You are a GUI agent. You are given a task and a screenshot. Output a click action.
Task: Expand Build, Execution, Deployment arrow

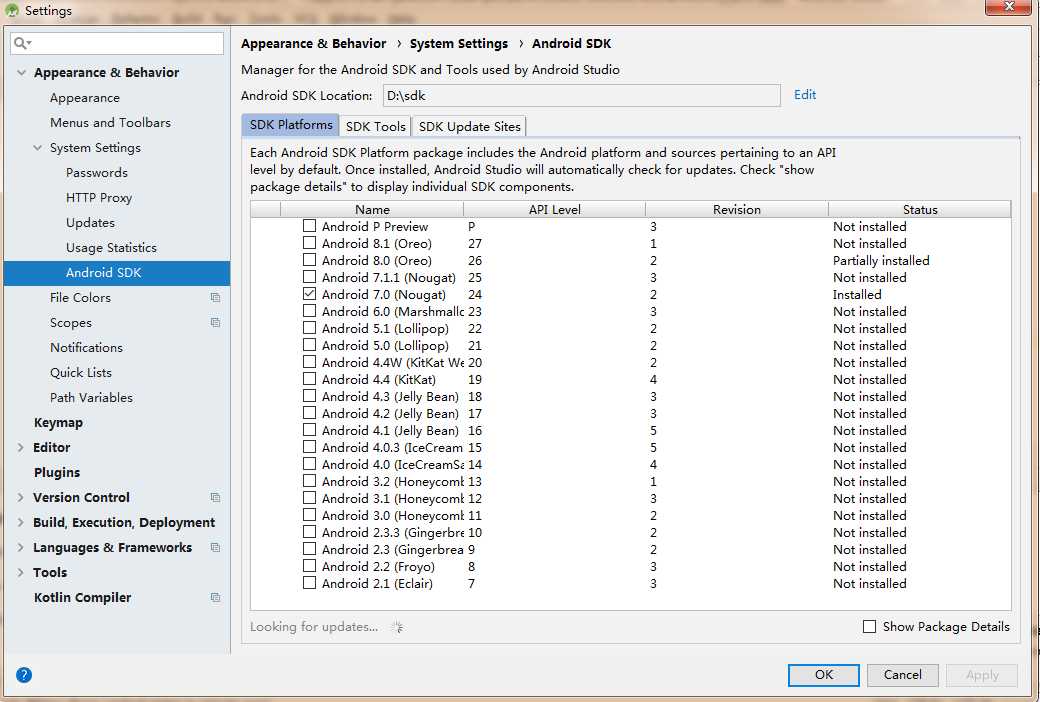(21, 522)
